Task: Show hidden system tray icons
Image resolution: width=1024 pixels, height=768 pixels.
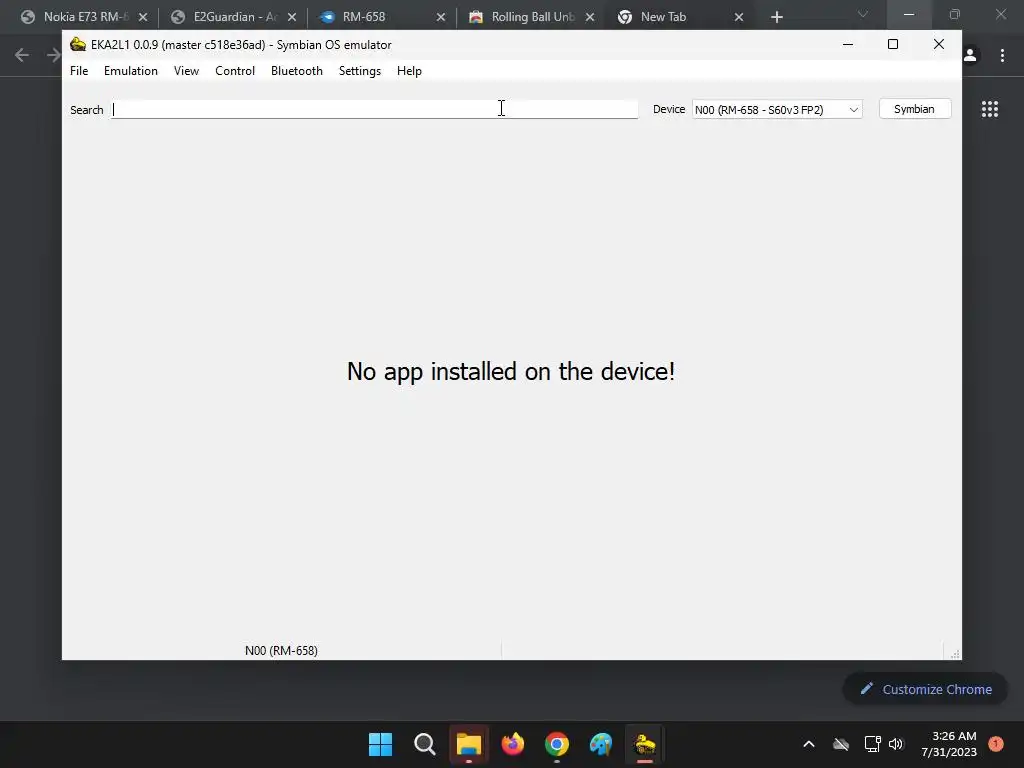Action: pos(808,744)
